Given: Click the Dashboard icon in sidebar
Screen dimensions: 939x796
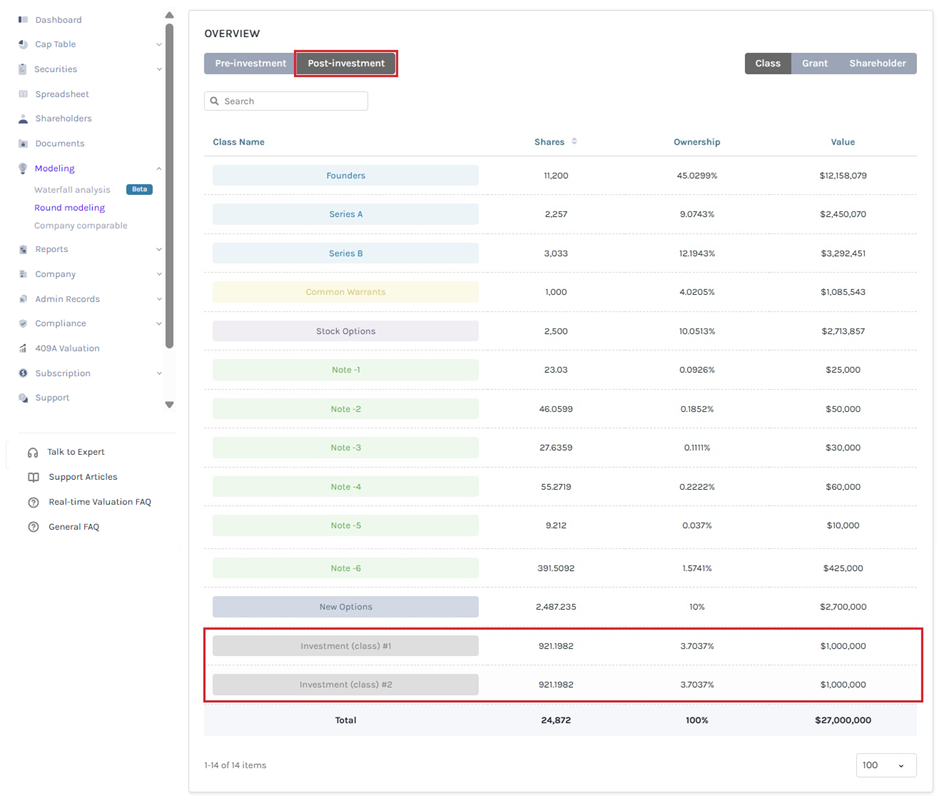Looking at the screenshot, I should pyautogui.click(x=23, y=20).
